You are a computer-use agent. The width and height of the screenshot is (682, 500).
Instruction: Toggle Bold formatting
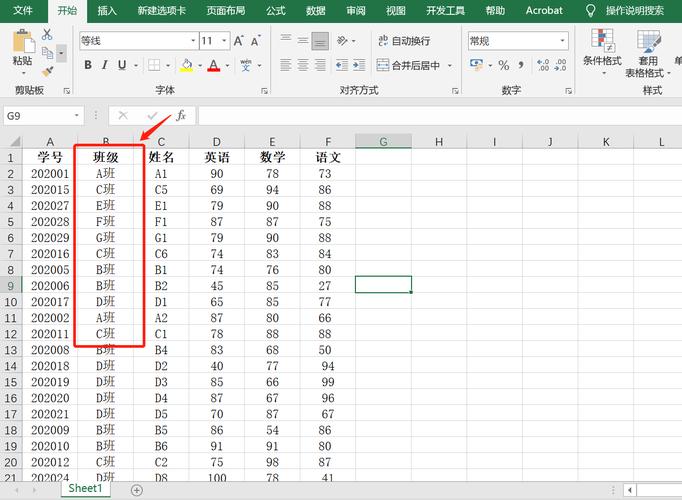pos(88,65)
